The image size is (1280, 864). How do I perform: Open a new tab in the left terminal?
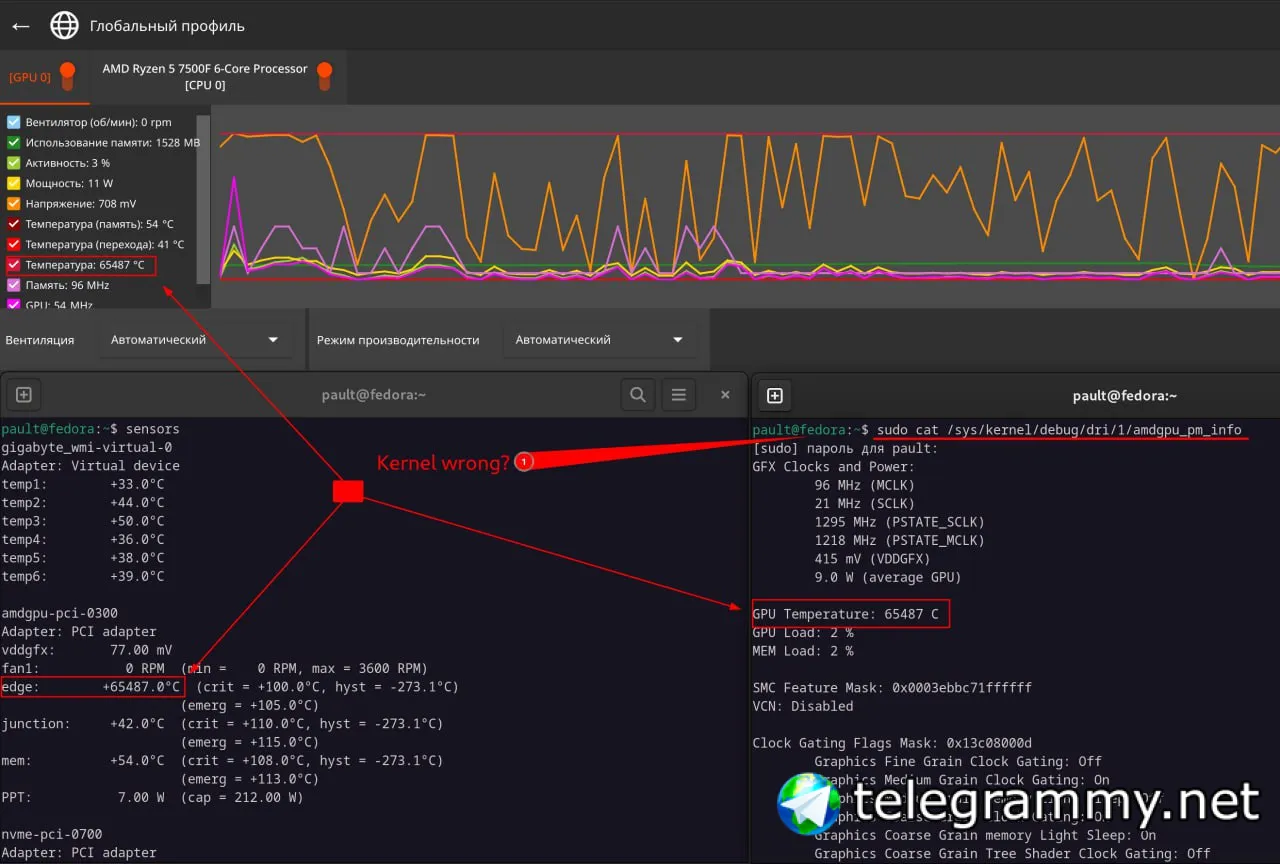click(25, 395)
